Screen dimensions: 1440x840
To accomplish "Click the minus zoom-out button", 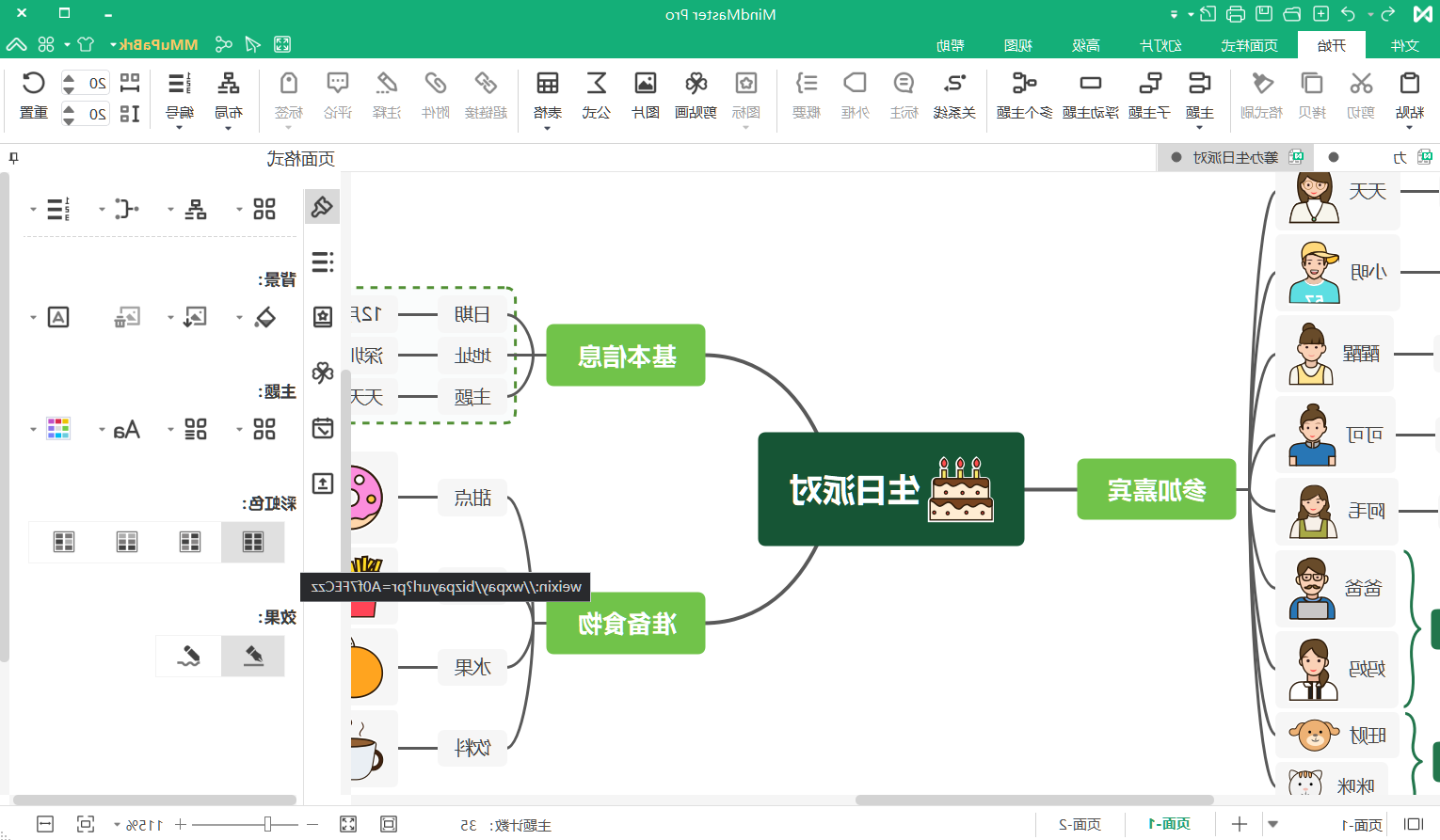I will (x=313, y=824).
